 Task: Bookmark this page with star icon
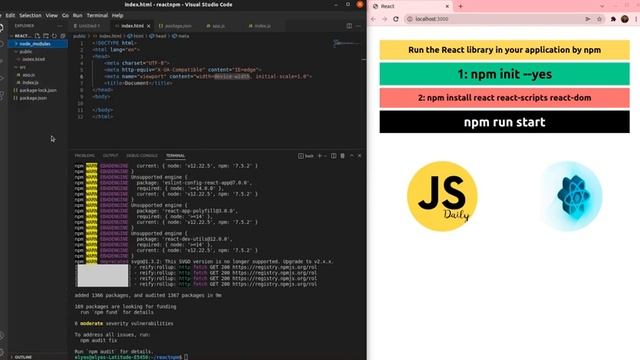(x=599, y=19)
